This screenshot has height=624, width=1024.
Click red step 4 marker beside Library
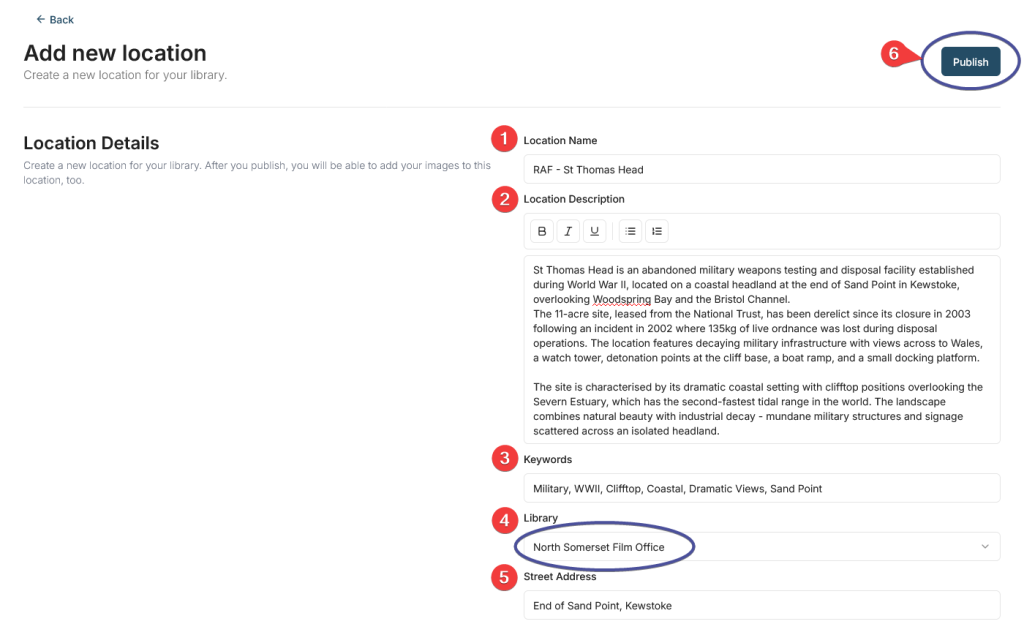[x=505, y=519]
